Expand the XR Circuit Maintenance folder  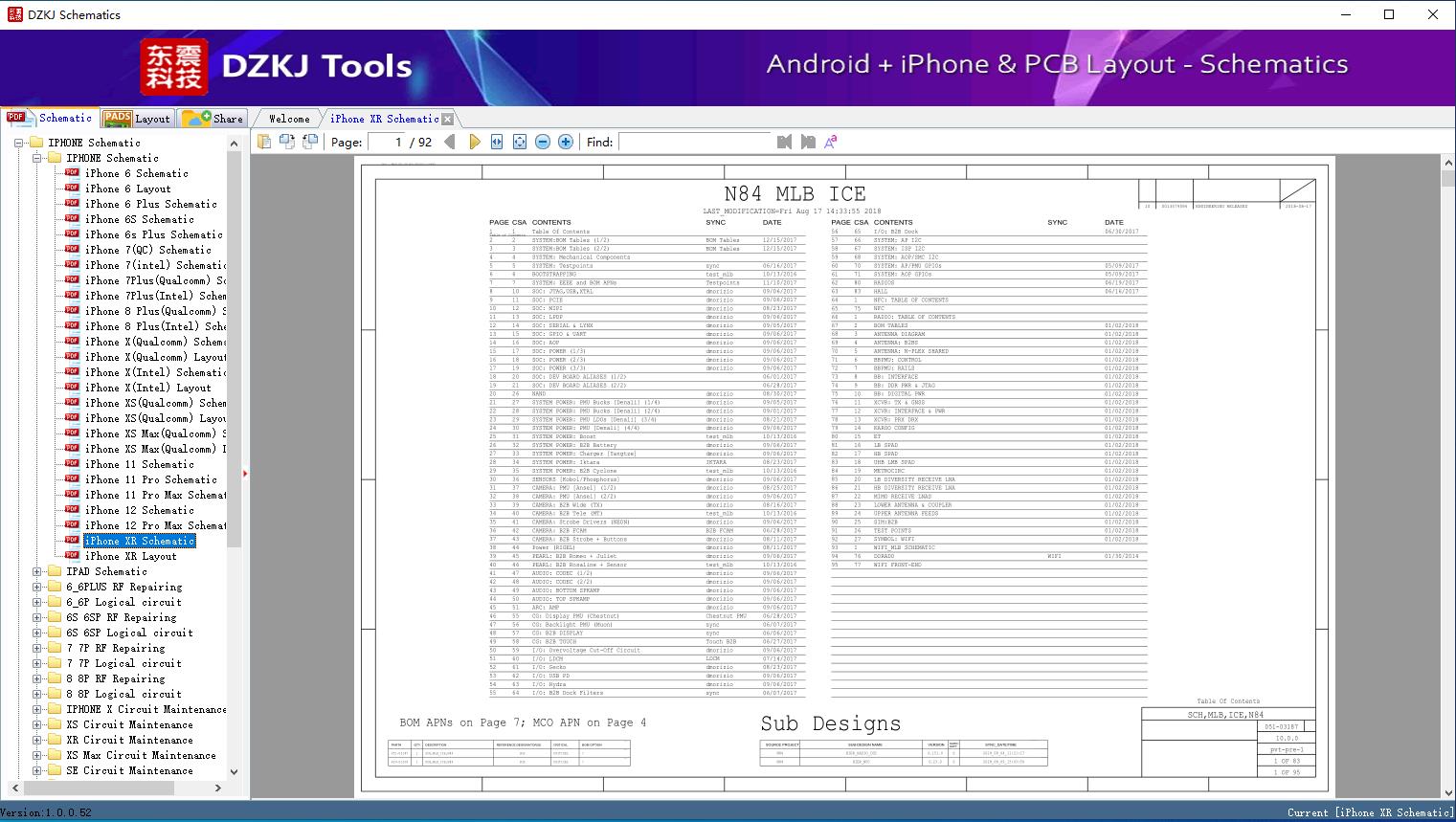(37, 740)
